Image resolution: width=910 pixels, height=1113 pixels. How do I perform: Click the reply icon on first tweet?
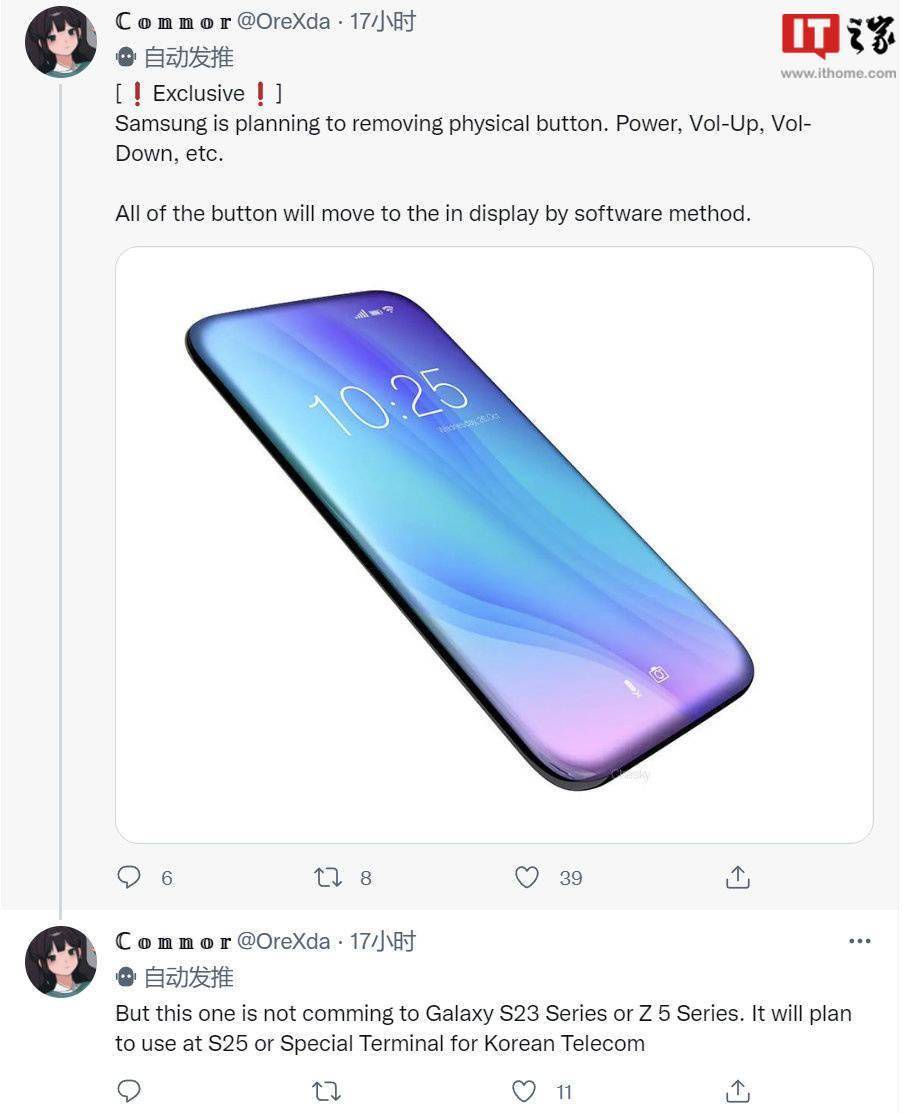tap(128, 877)
